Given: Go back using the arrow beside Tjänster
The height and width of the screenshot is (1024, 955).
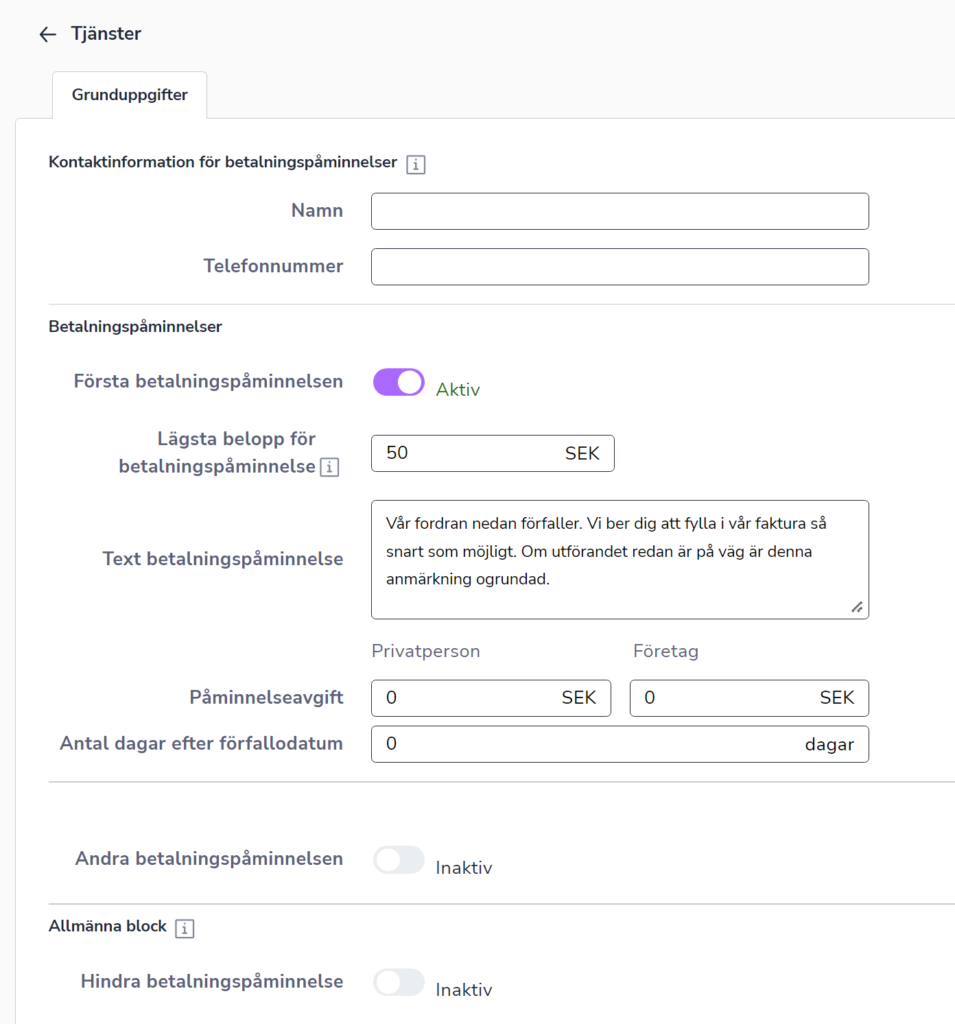Looking at the screenshot, I should pos(47,34).
